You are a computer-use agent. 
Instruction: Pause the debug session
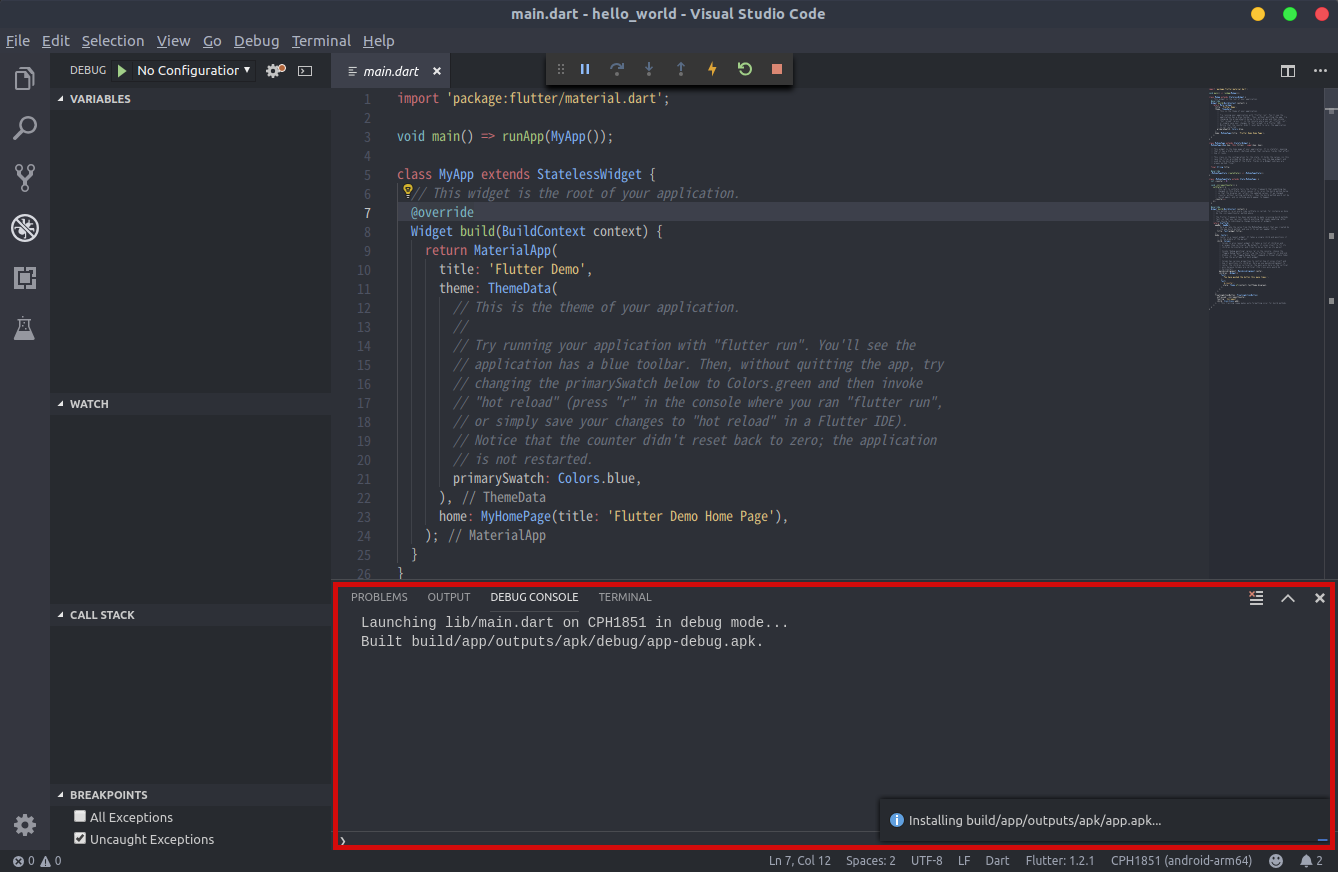[585, 69]
